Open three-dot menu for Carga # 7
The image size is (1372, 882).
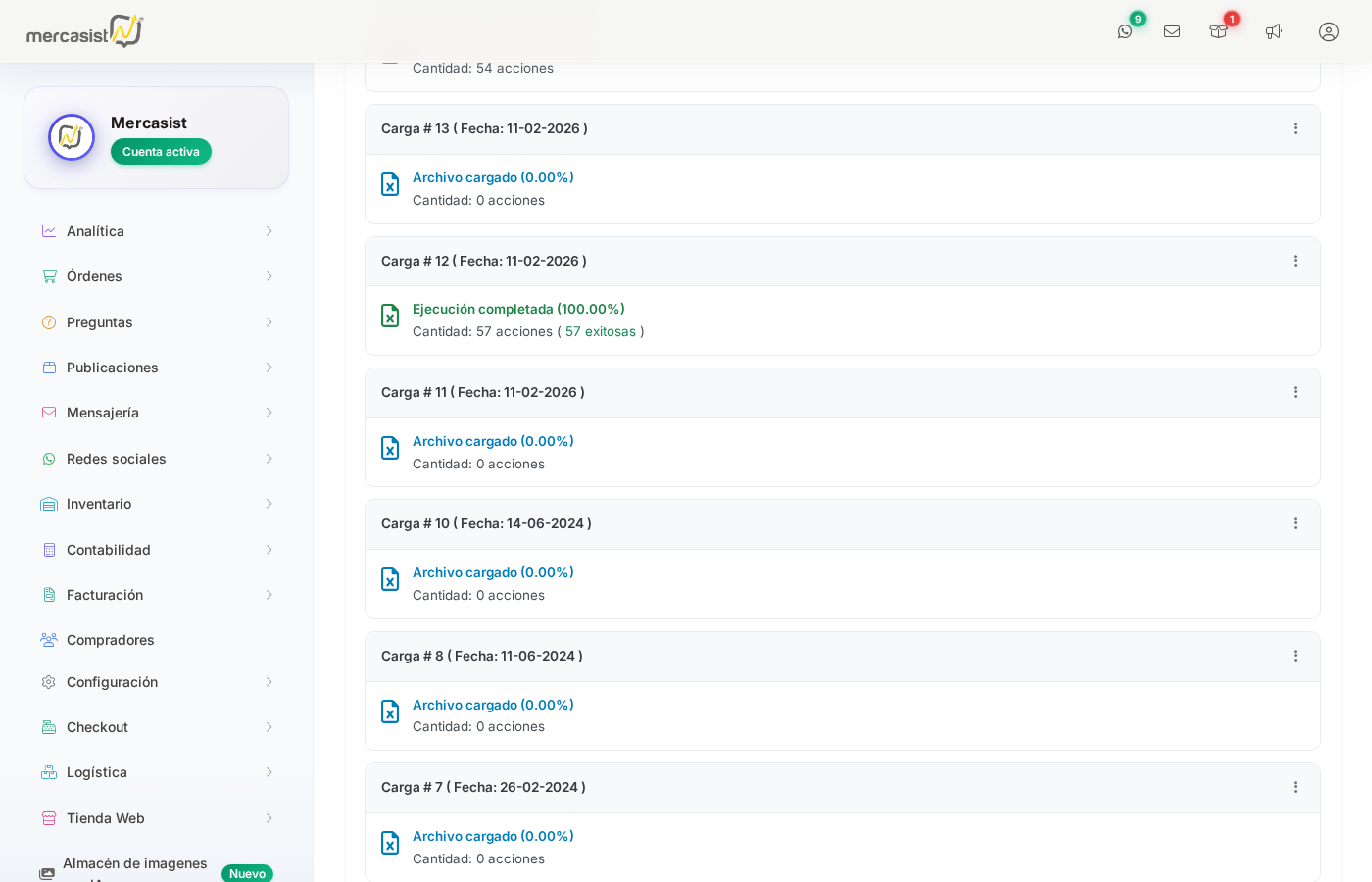point(1295,788)
